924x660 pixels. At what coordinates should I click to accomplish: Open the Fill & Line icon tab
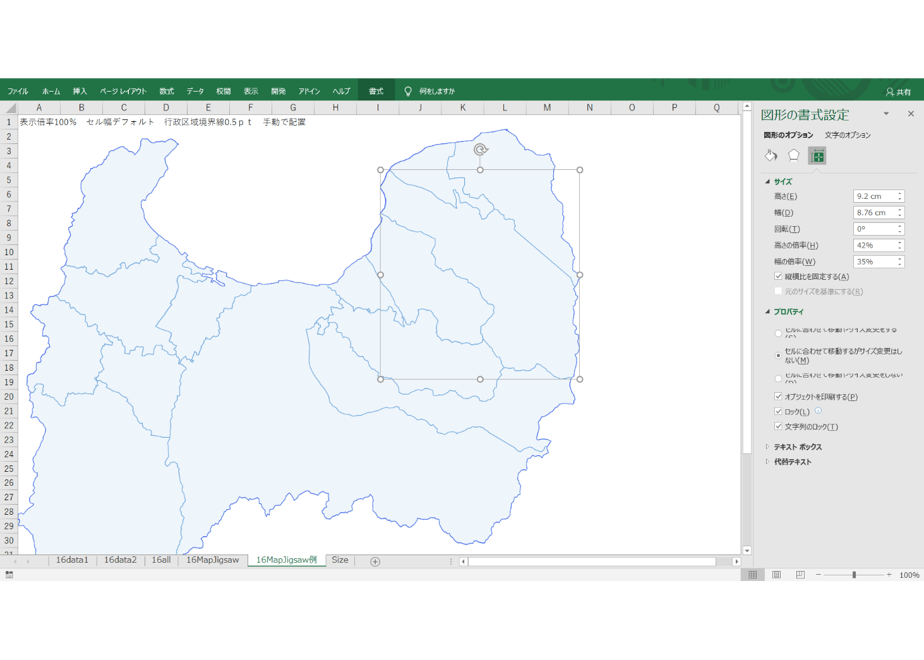(x=771, y=156)
